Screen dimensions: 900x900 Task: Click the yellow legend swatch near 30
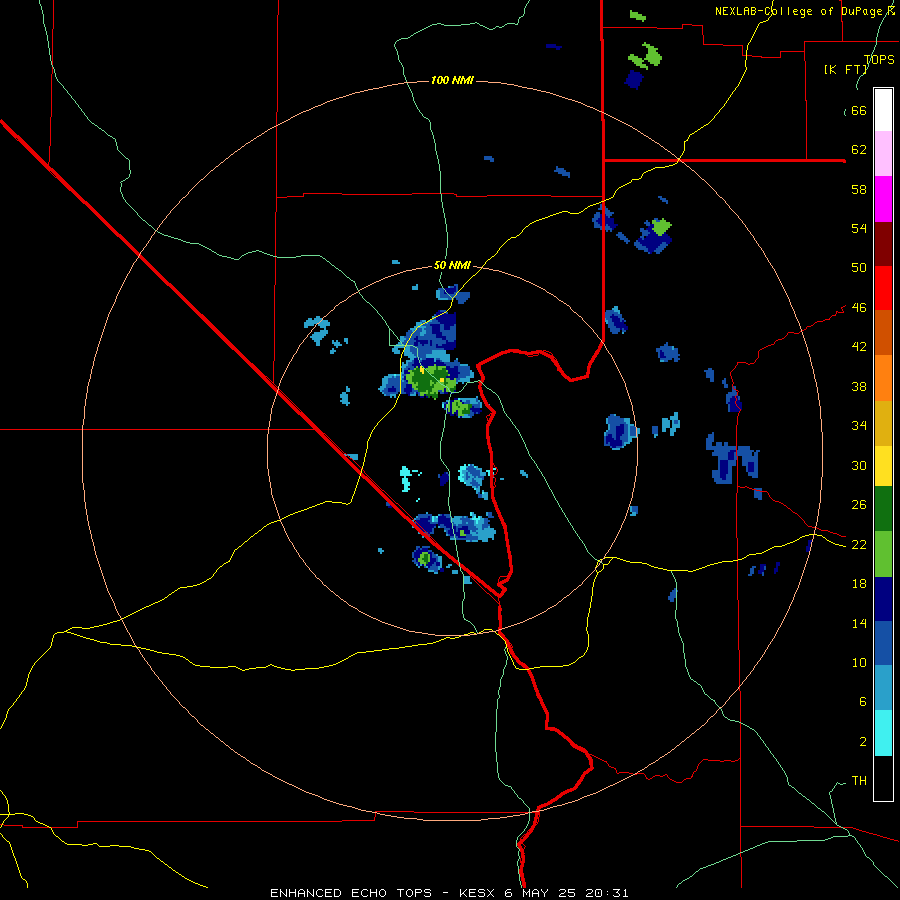click(x=883, y=466)
